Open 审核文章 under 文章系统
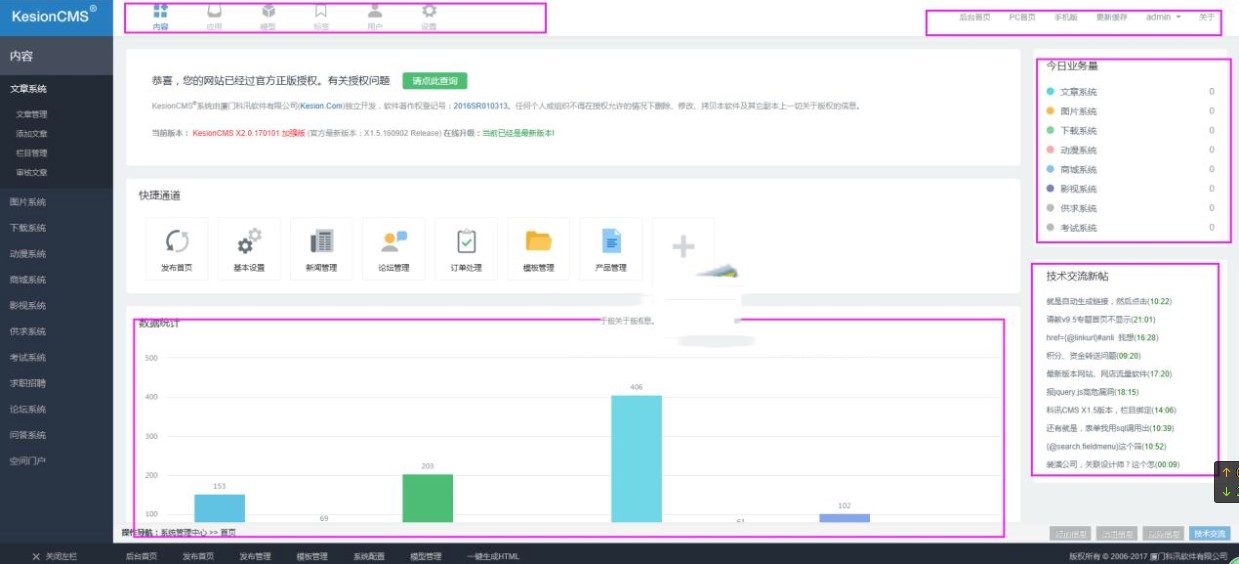Viewport: 1239px width, 564px height. [x=32, y=172]
